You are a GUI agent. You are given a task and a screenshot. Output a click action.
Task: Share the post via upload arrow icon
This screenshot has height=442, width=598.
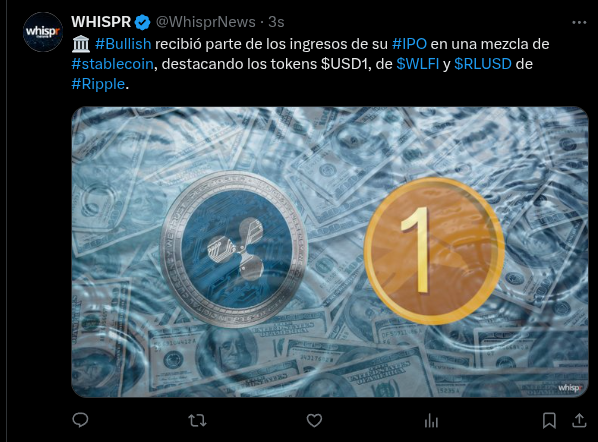pos(579,420)
